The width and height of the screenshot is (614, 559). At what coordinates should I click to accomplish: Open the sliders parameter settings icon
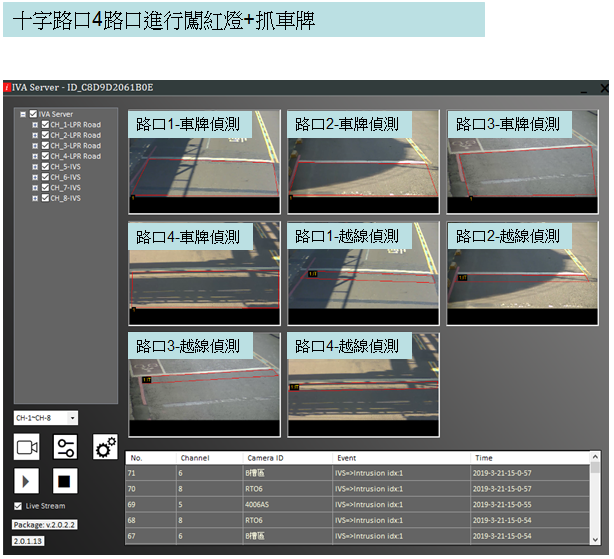point(65,447)
